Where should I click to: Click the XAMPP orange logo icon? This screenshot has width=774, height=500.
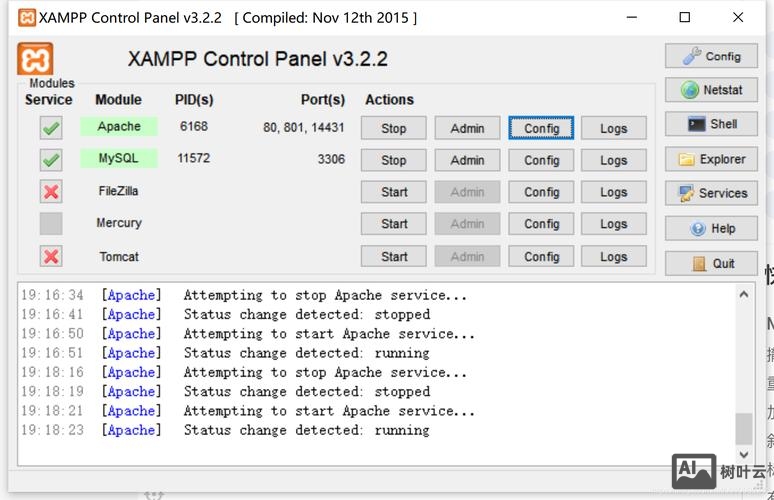coord(35,59)
